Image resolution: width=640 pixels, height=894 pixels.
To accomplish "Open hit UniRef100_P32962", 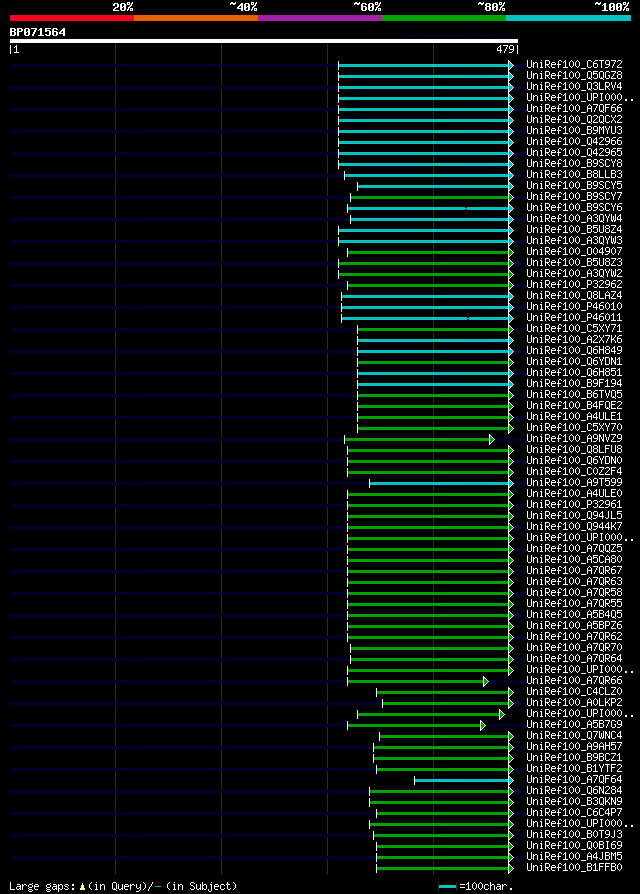I will 574,285.
